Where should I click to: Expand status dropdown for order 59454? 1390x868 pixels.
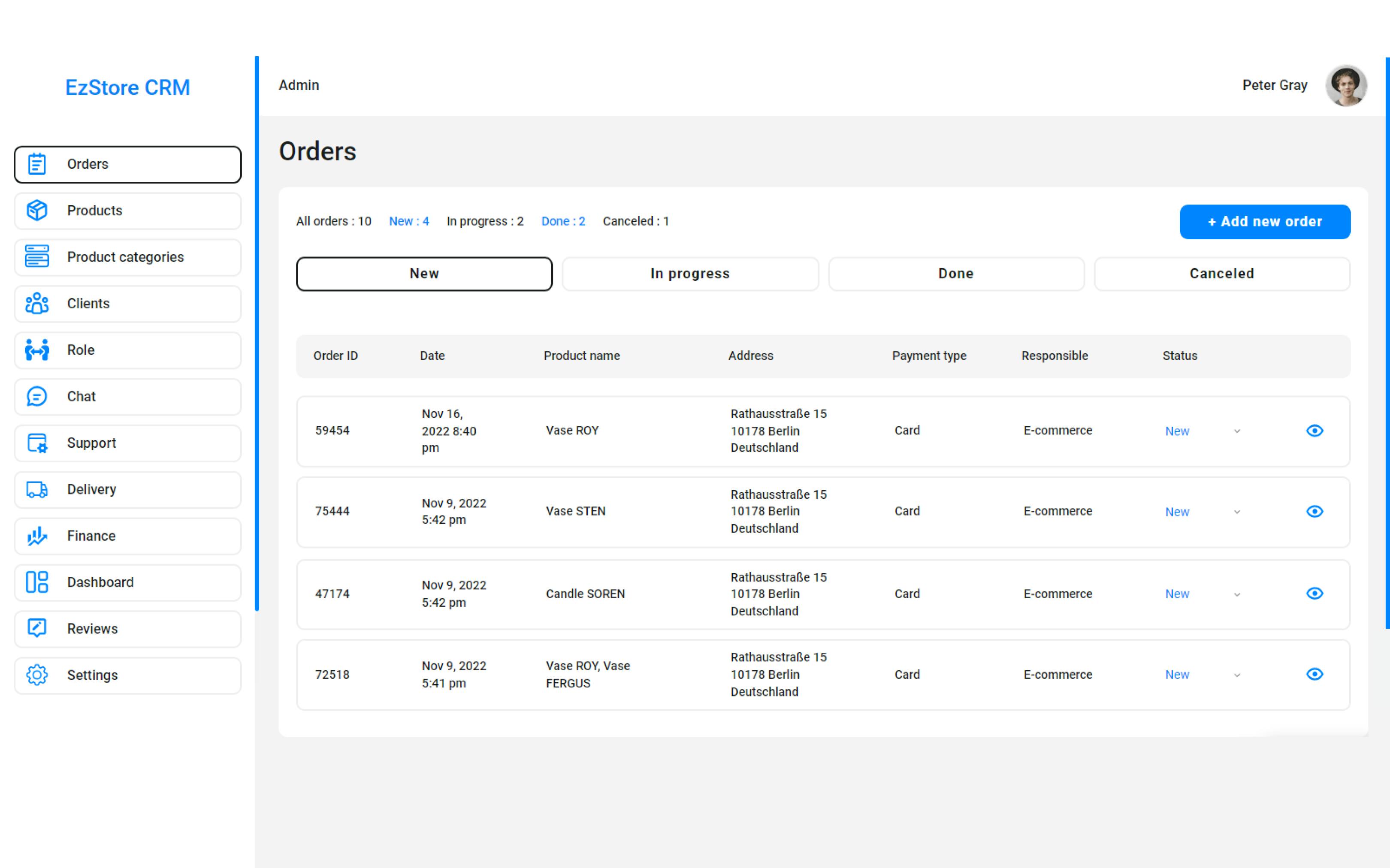1237,431
